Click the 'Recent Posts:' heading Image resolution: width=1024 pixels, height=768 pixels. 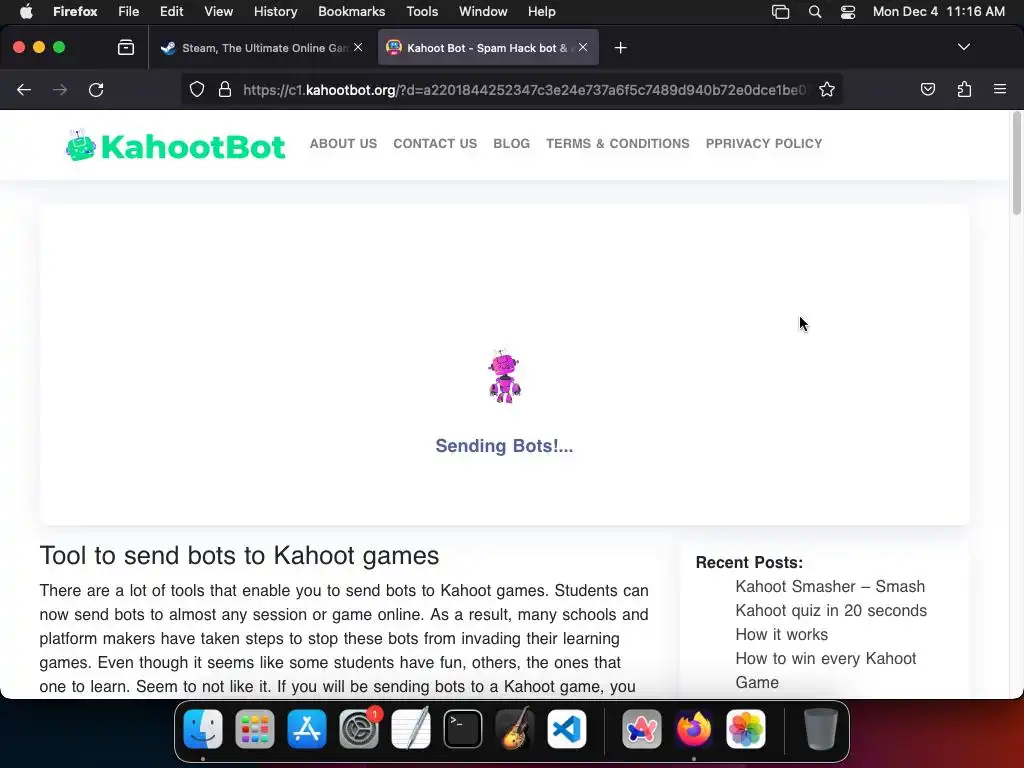749,562
